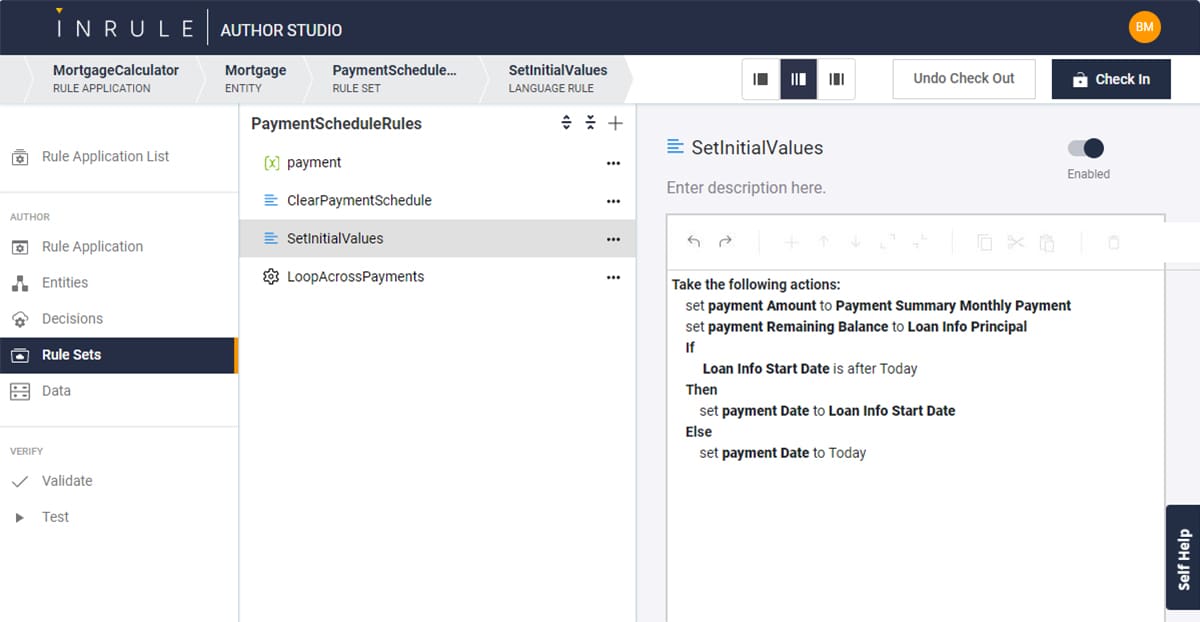
Task: Navigate to the Mortgage entity breadcrumb
Action: click(x=255, y=78)
